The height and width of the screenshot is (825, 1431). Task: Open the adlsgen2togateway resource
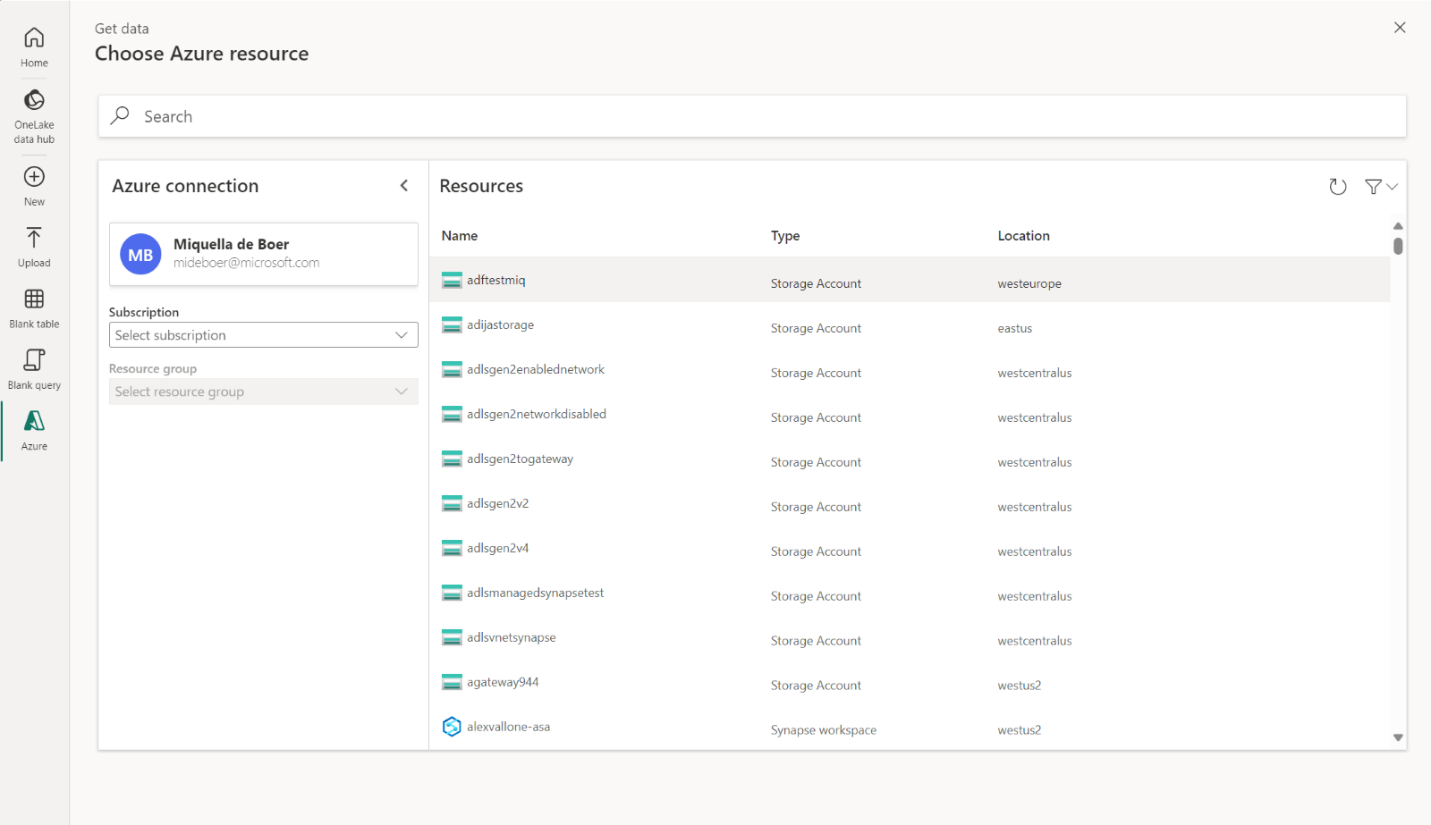[520, 459]
